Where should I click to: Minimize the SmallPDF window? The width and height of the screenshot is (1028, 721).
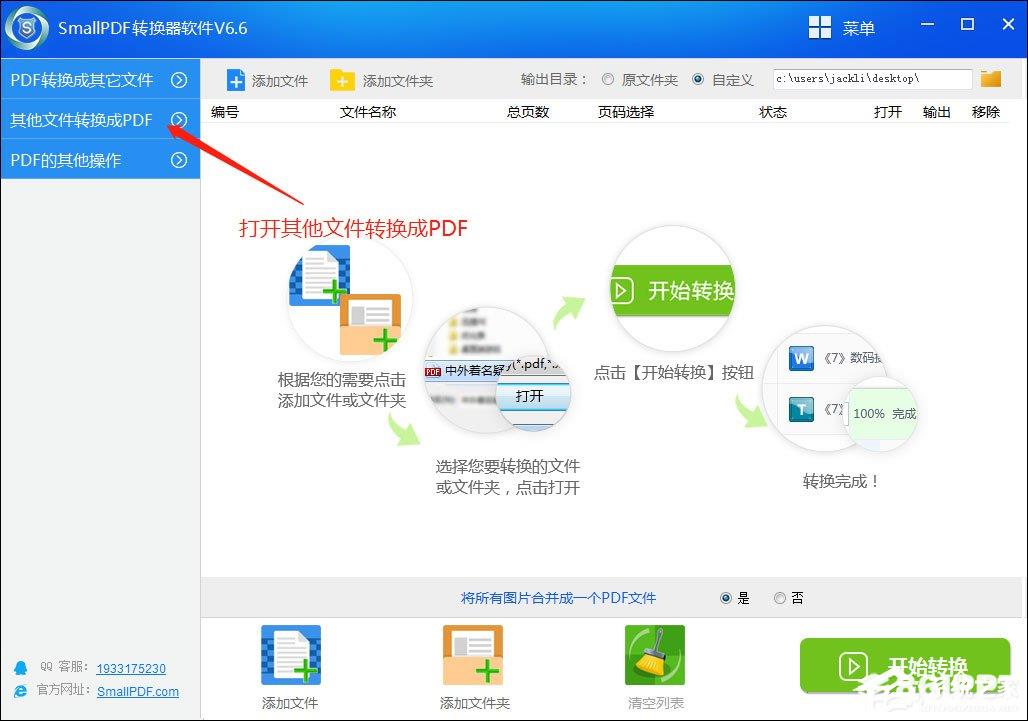click(927, 24)
